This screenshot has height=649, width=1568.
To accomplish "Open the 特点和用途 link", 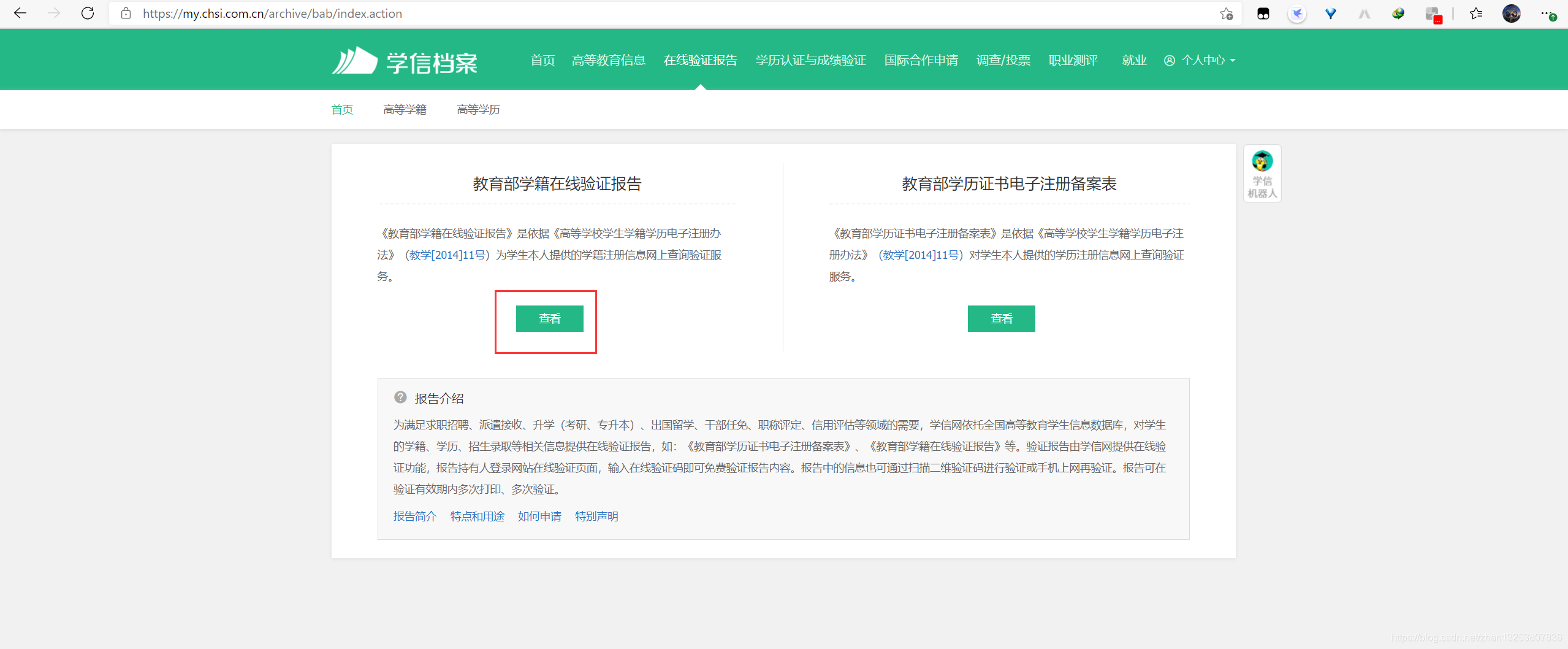I will click(477, 517).
